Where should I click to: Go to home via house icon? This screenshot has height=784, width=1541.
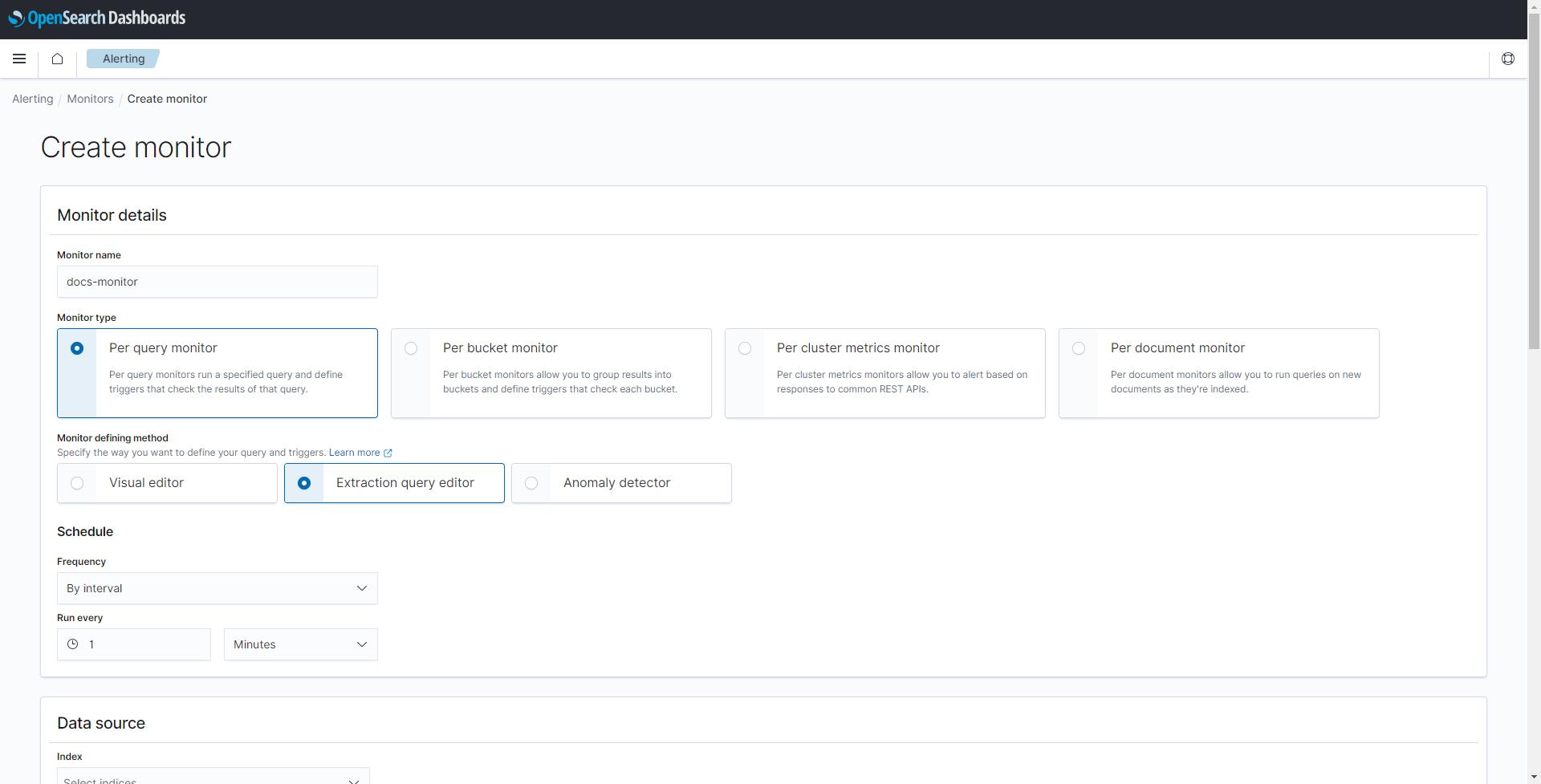(57, 59)
